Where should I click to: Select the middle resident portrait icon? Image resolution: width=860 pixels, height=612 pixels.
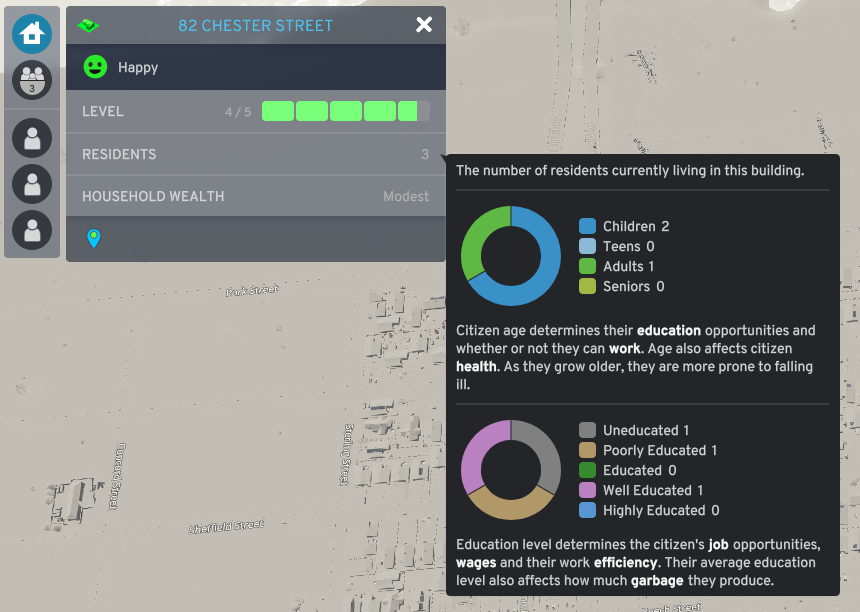(x=32, y=184)
